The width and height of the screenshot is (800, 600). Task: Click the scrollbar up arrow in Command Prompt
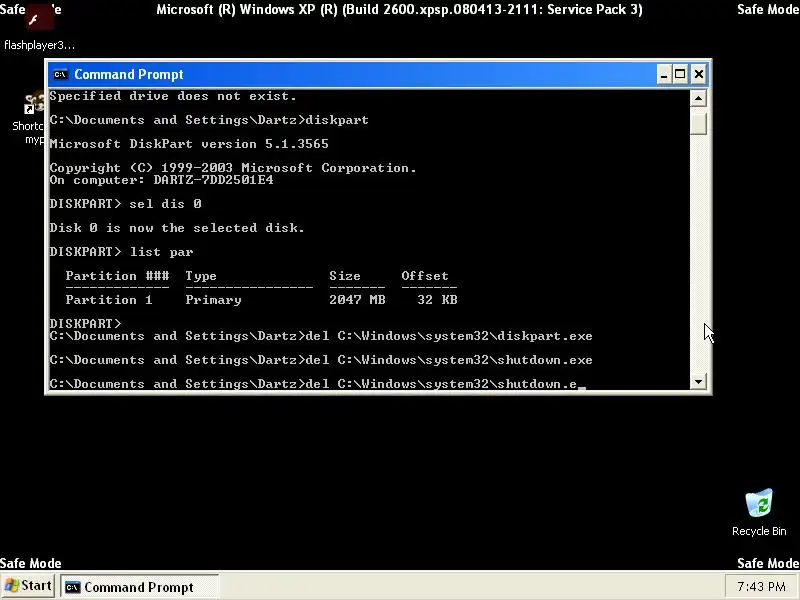click(698, 97)
